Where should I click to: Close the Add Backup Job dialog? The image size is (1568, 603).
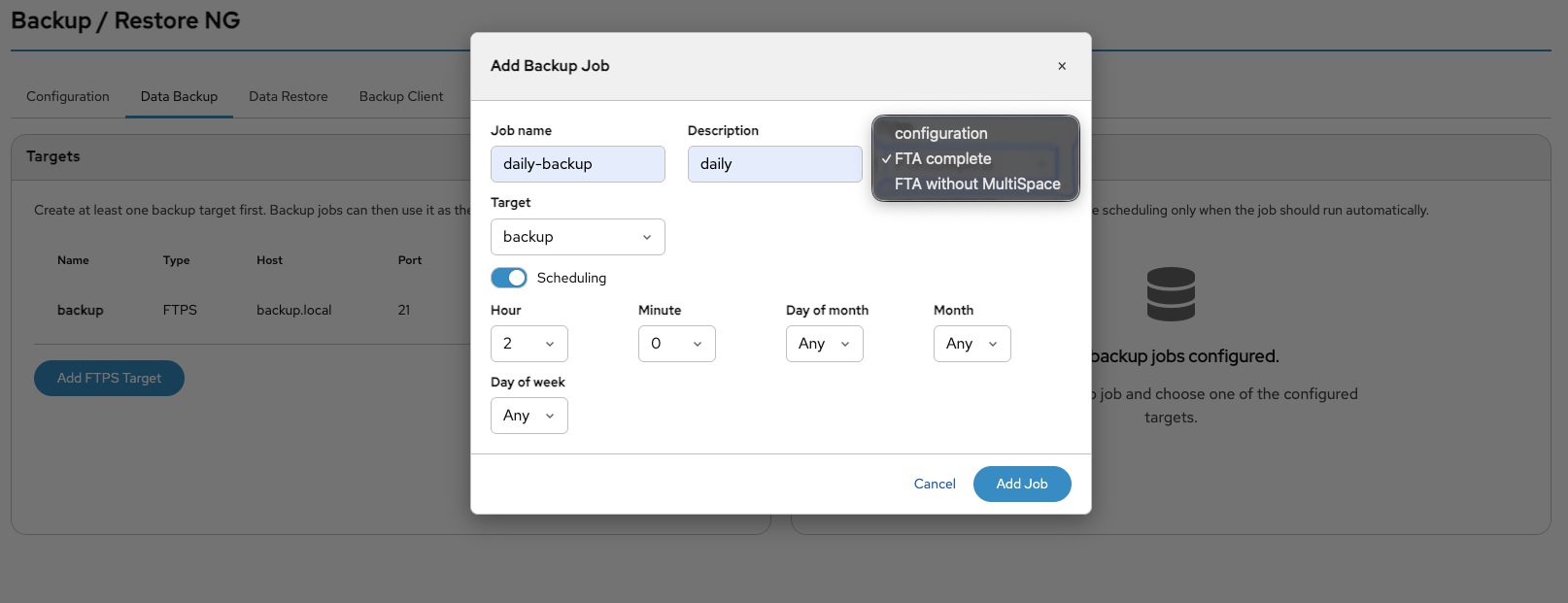pos(1062,66)
